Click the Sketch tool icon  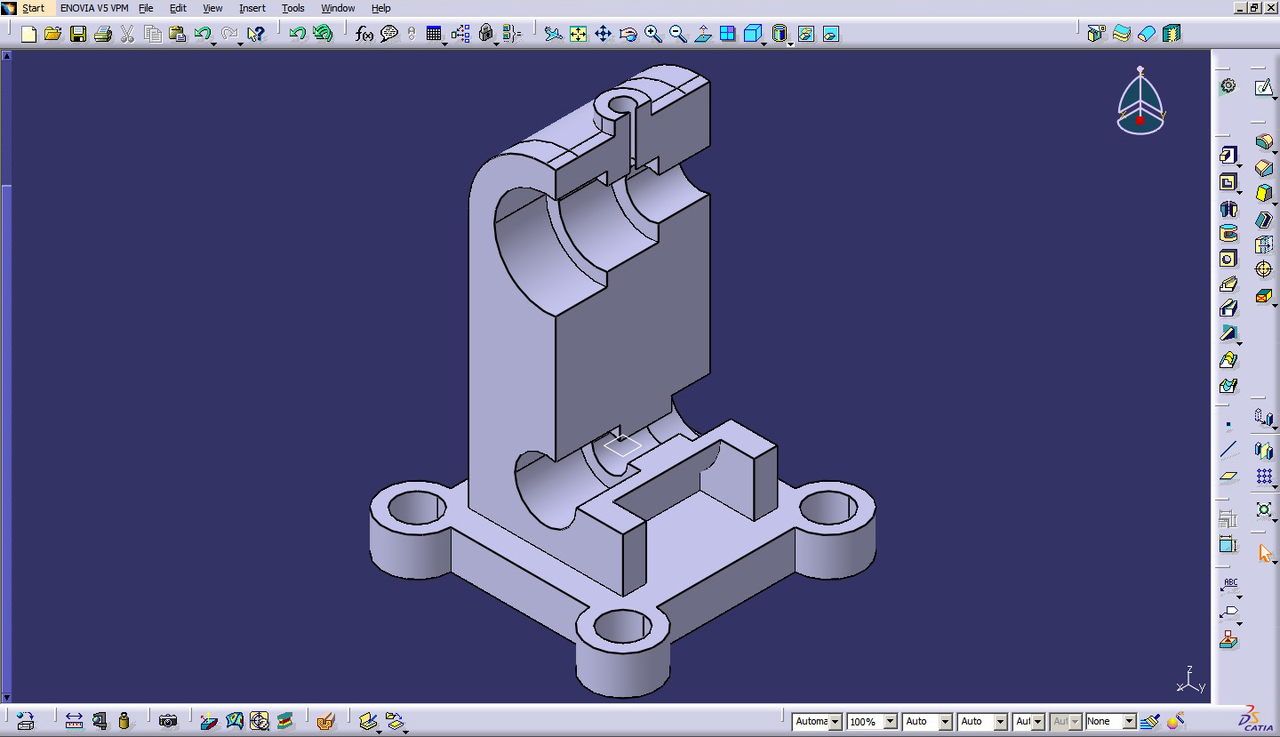point(1264,88)
